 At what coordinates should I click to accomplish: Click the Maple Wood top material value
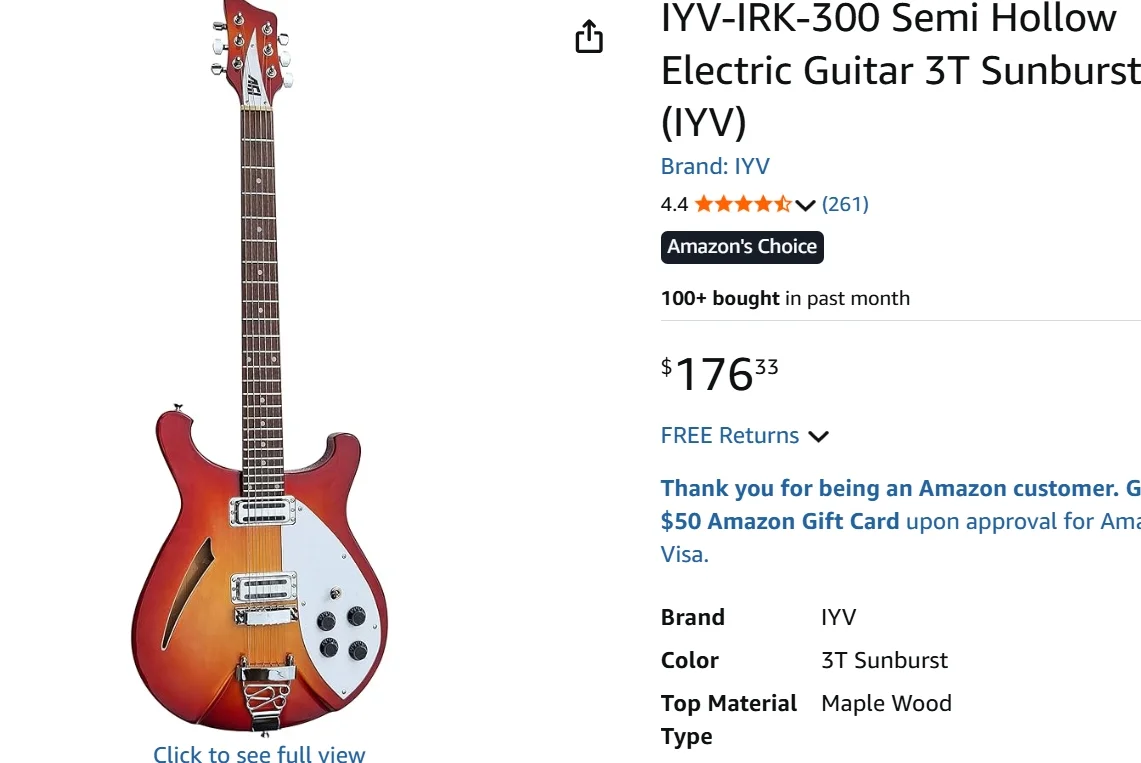tap(886, 703)
